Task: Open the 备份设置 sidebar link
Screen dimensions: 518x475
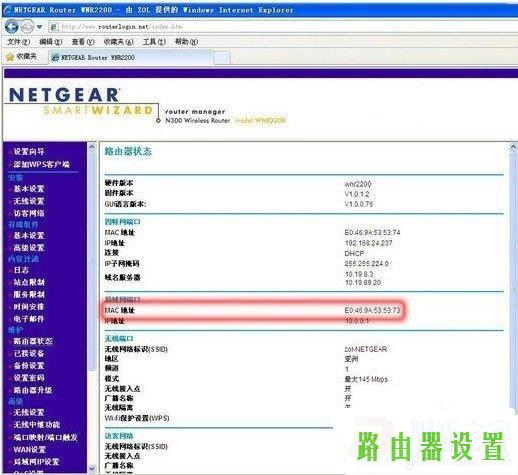Action: (29, 366)
